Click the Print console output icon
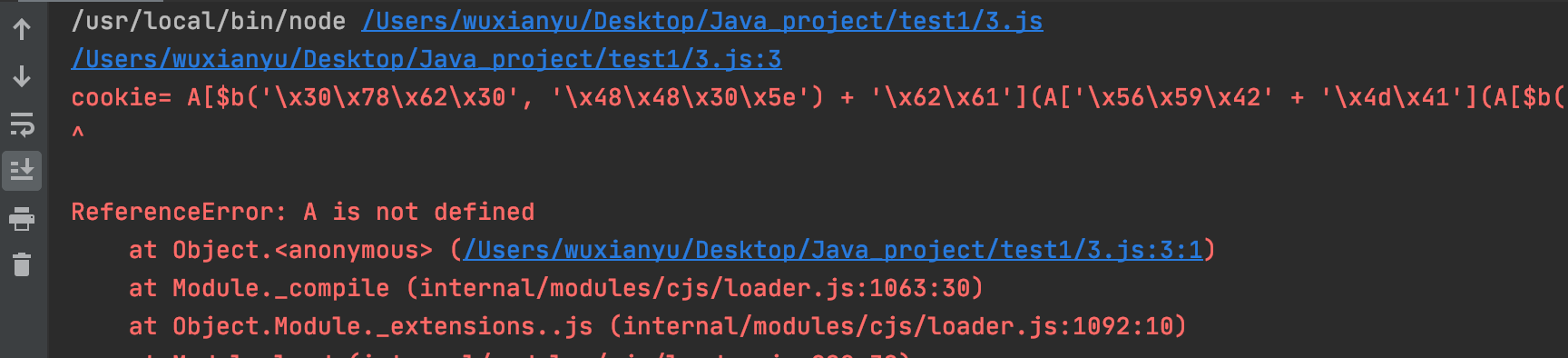The height and width of the screenshot is (358, 1568). (x=22, y=218)
